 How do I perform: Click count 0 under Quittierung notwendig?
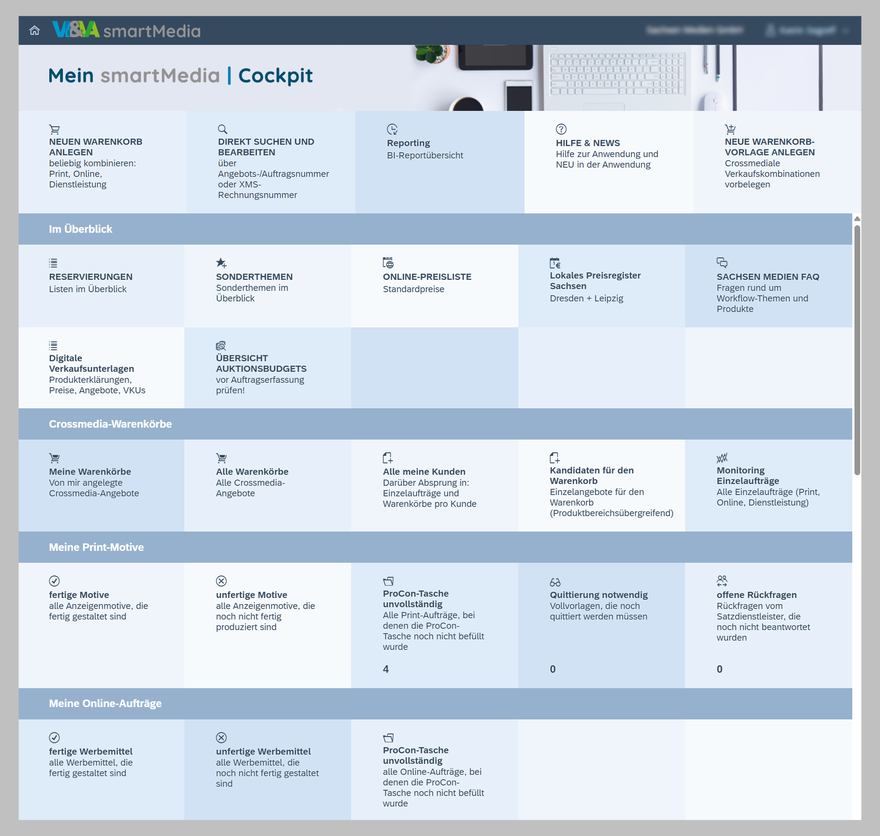pos(553,669)
